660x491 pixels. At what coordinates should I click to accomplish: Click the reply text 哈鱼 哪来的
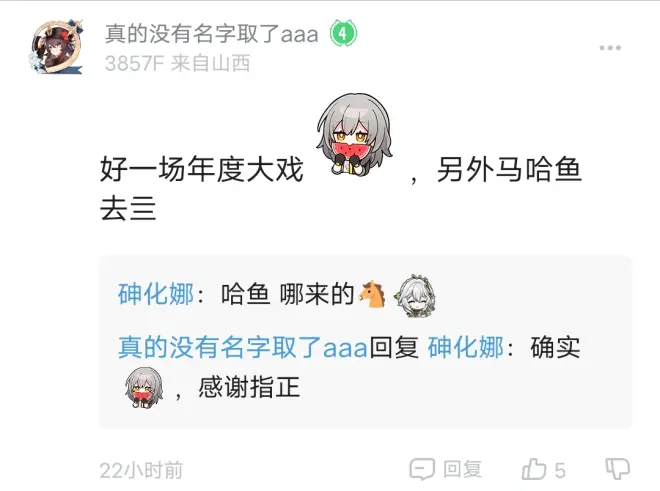tap(287, 294)
